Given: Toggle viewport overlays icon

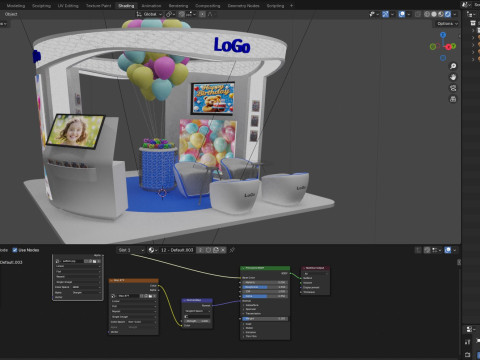Looking at the screenshot, I should pos(402,14).
